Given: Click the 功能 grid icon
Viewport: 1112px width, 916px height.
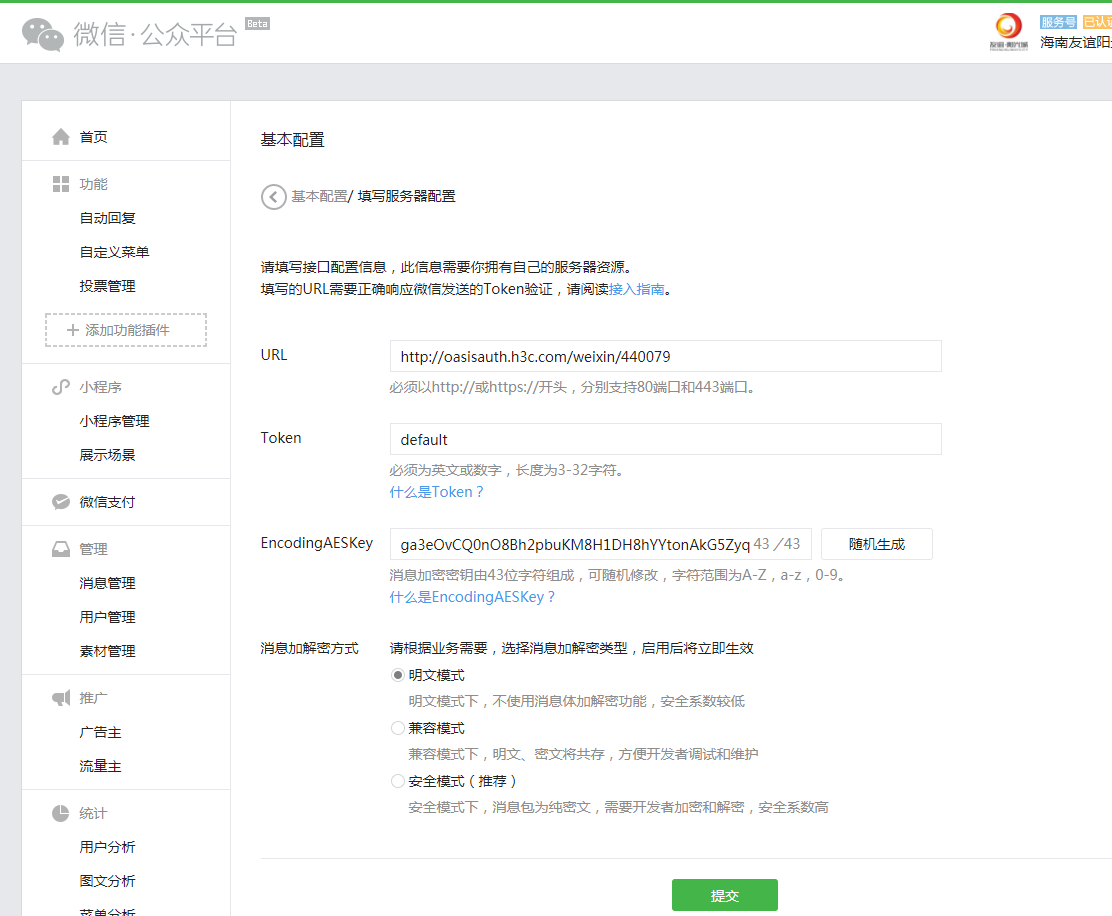Looking at the screenshot, I should point(59,184).
